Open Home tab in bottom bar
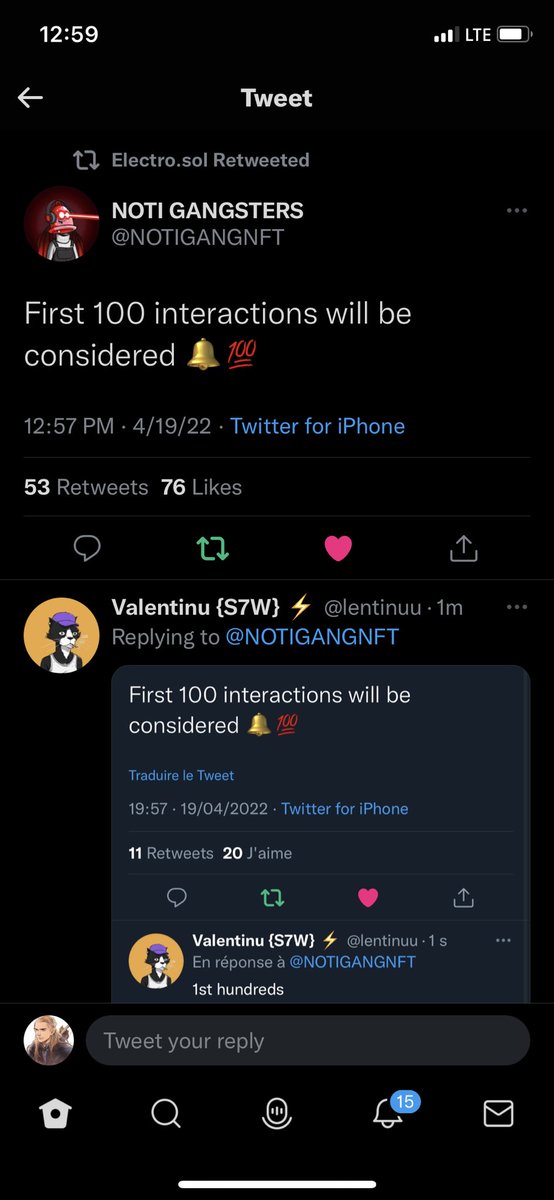Screen dimensions: 554x1200 (x=55, y=1113)
